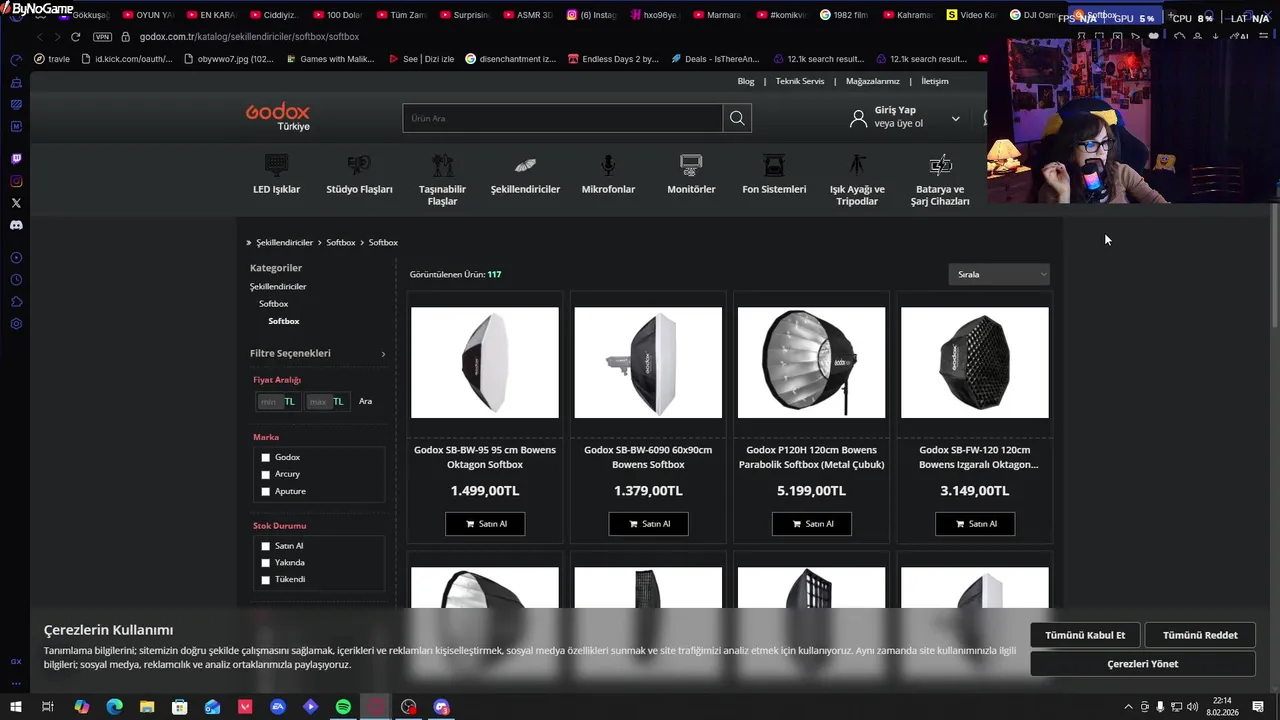
Task: Open X in the browser sidebar
Action: coord(16,203)
